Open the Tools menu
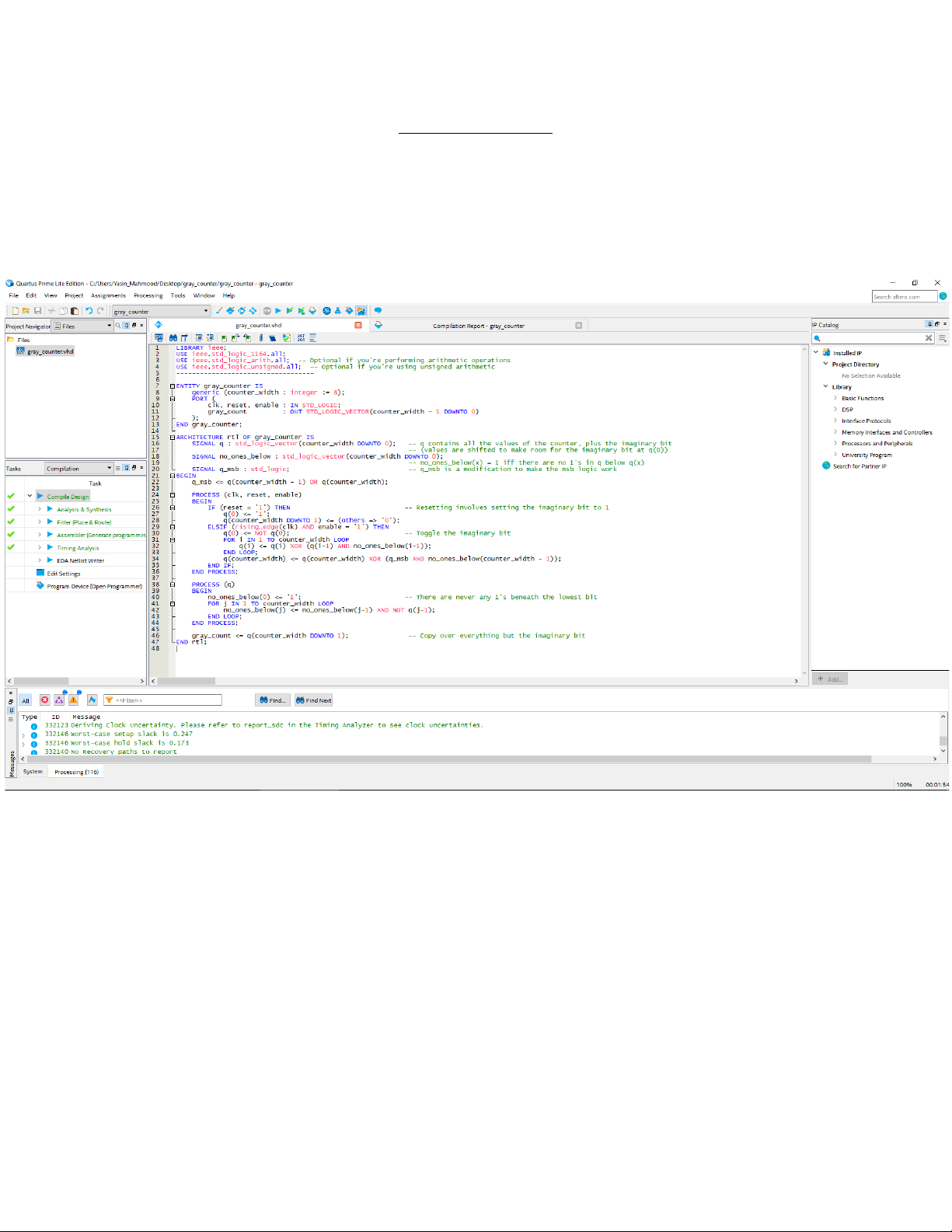 coord(178,295)
